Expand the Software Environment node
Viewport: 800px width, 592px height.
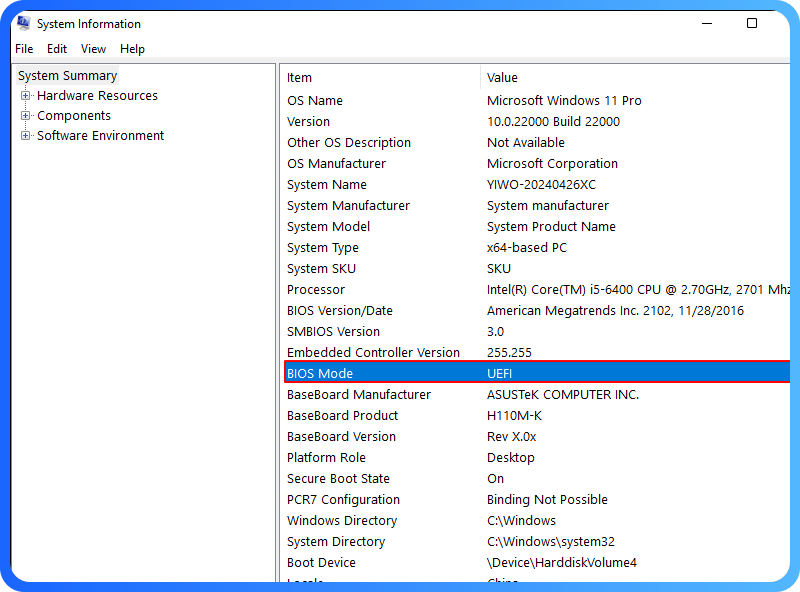[x=25, y=135]
